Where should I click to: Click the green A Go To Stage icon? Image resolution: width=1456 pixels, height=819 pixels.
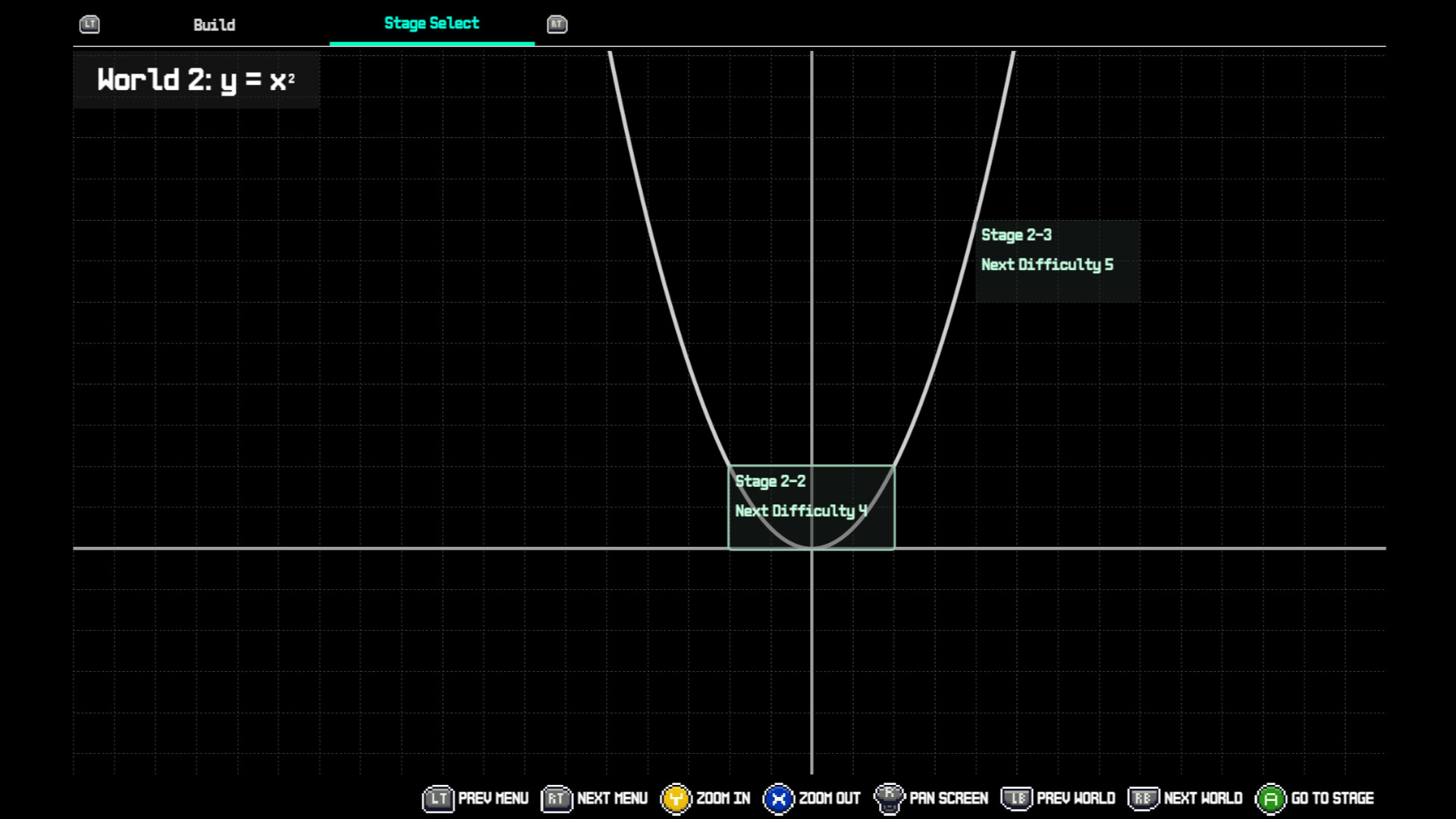click(x=1270, y=799)
